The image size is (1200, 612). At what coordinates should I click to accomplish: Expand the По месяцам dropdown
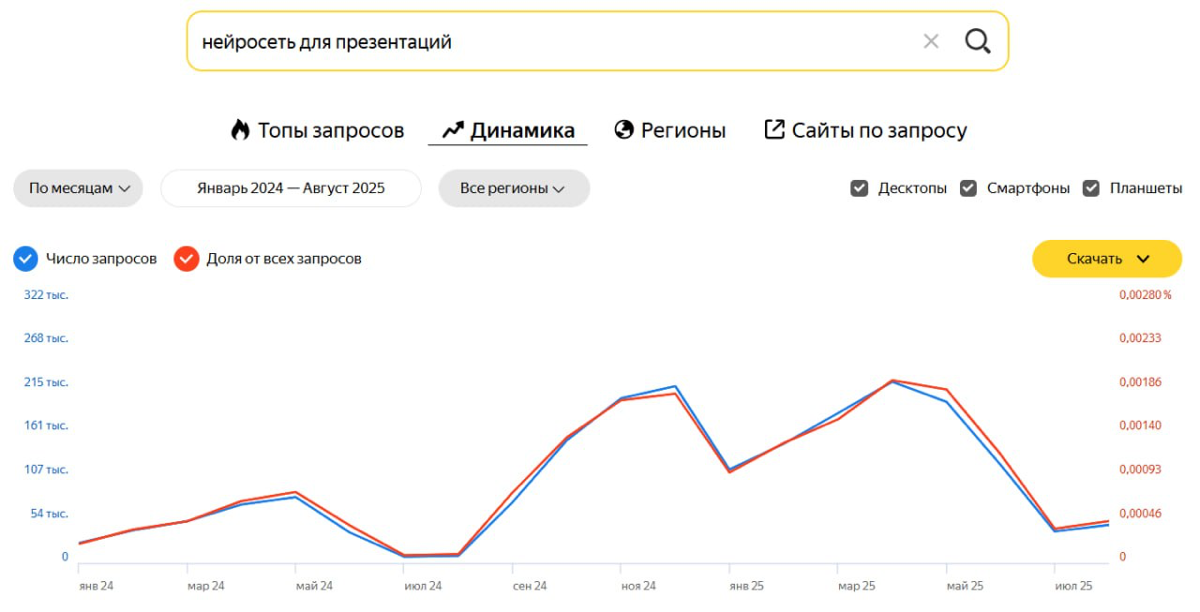(x=79, y=188)
